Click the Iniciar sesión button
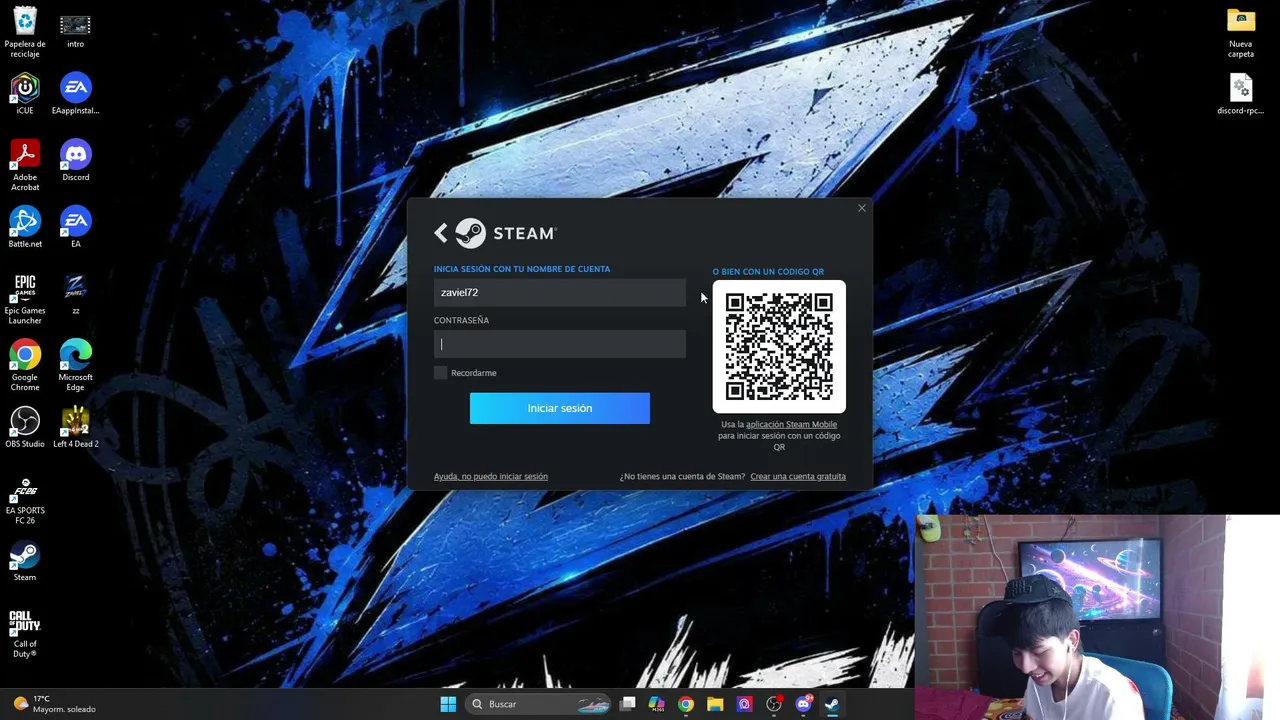Screen dimensions: 1280x720 [x=560, y=408]
